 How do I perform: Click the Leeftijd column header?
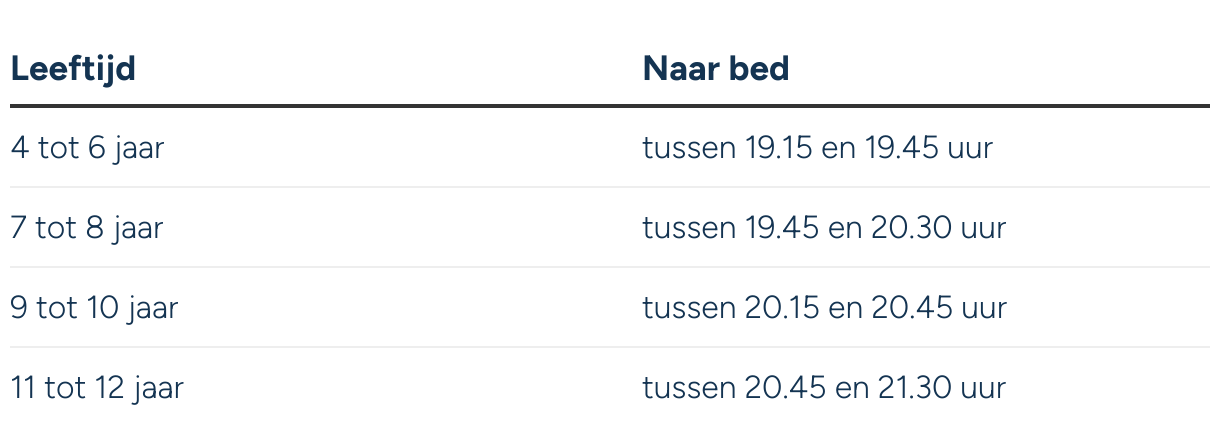(x=73, y=69)
